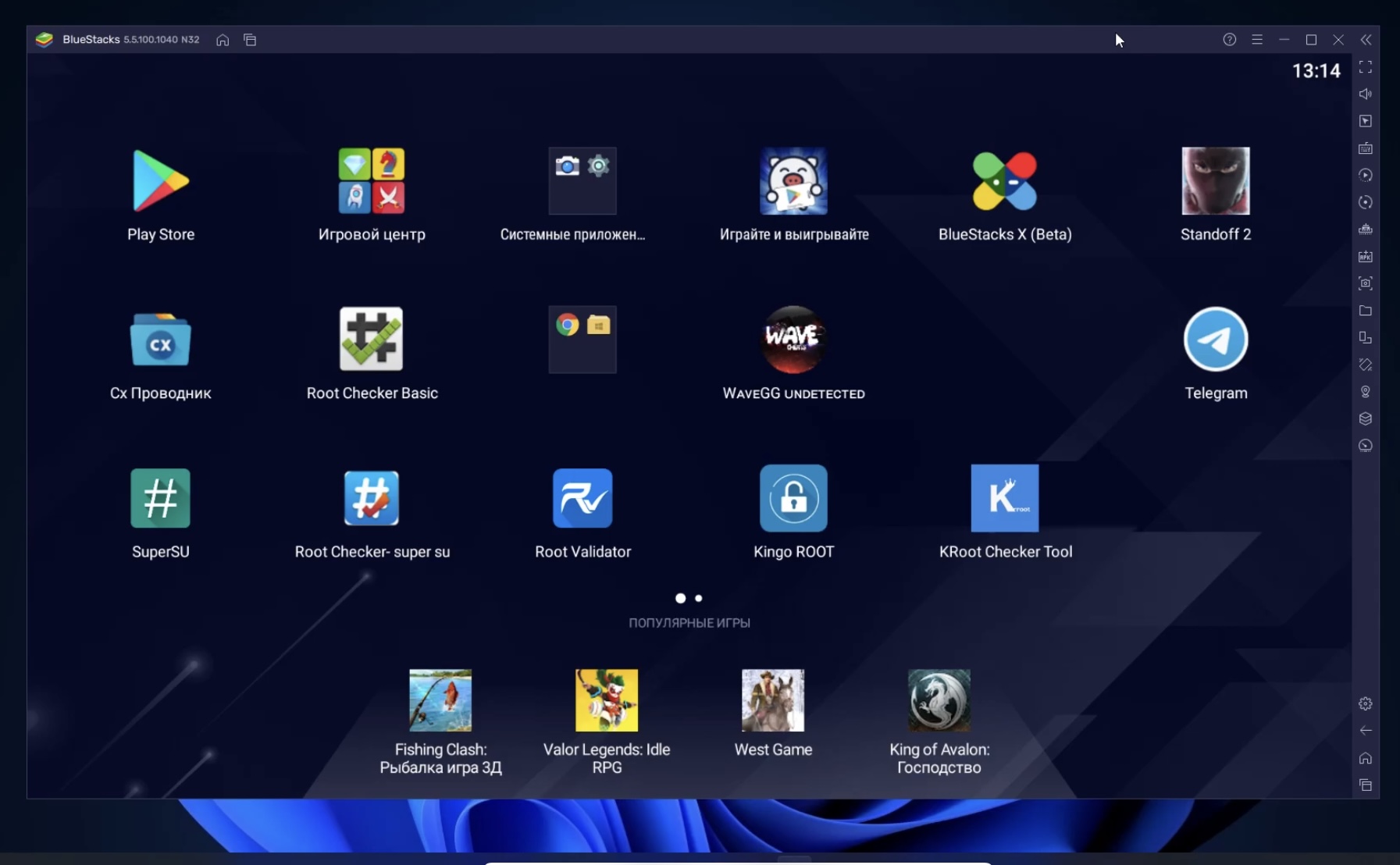Open the folder containing Chrome

click(582, 340)
